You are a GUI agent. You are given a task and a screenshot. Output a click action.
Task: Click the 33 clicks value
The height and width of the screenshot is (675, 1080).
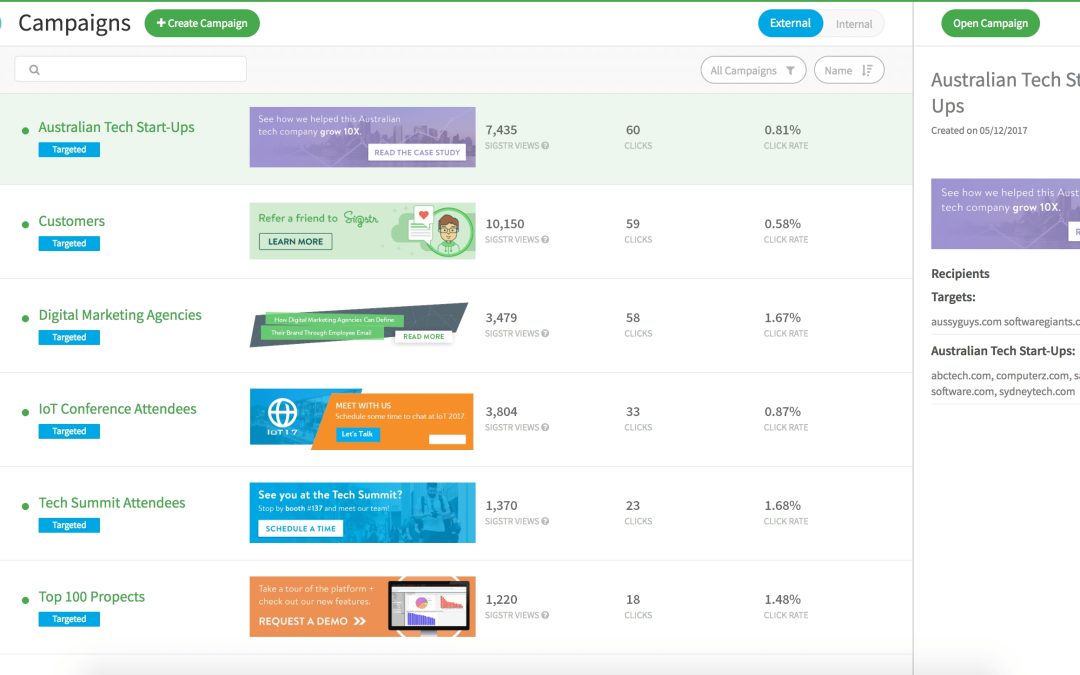point(633,412)
